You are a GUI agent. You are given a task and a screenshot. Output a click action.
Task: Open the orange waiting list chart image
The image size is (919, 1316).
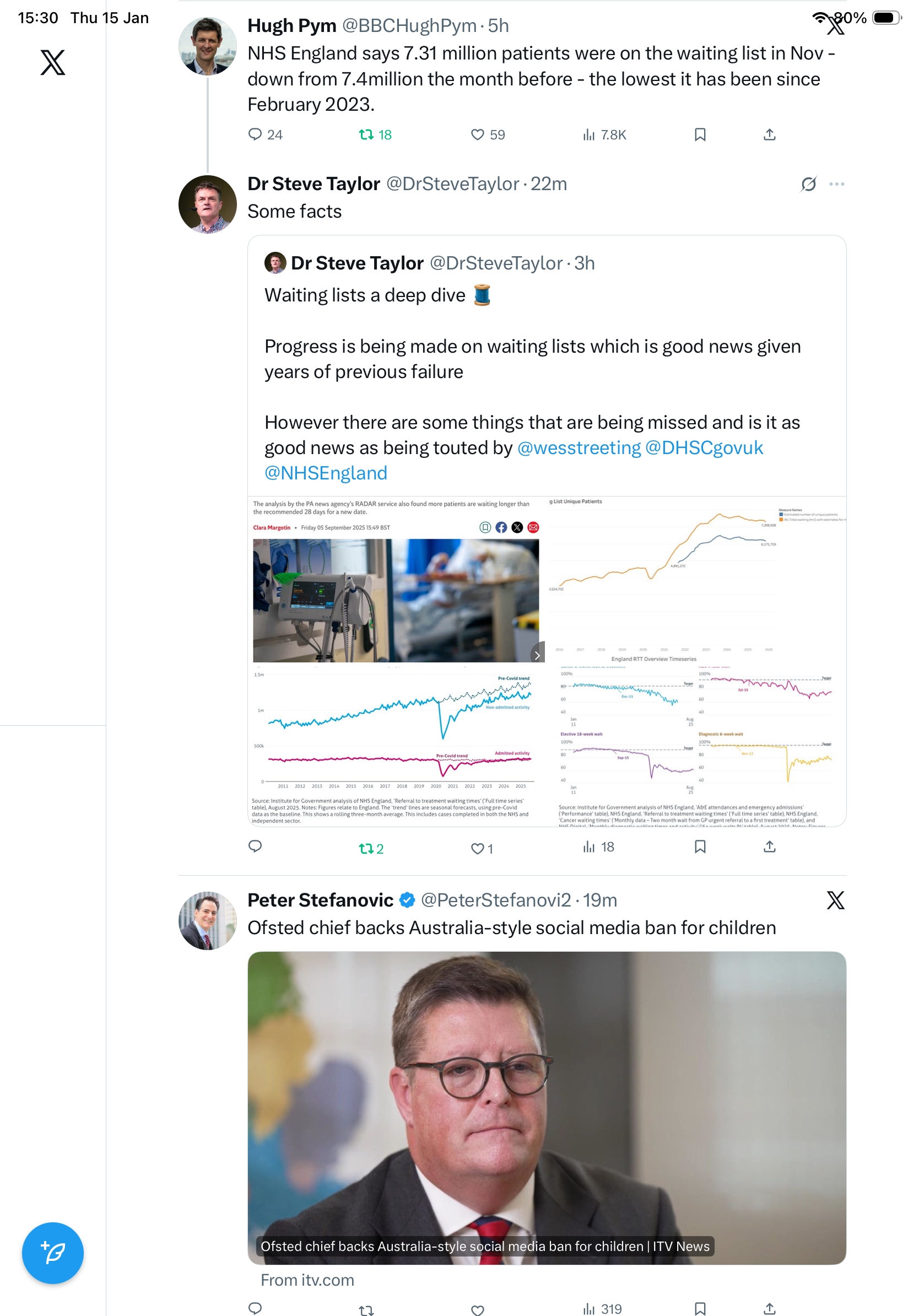click(696, 573)
